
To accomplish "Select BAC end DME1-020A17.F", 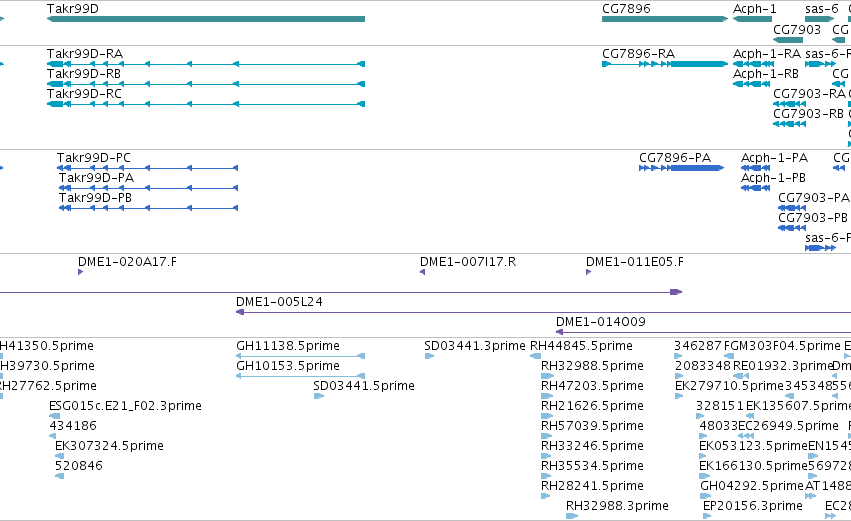I will (80, 272).
